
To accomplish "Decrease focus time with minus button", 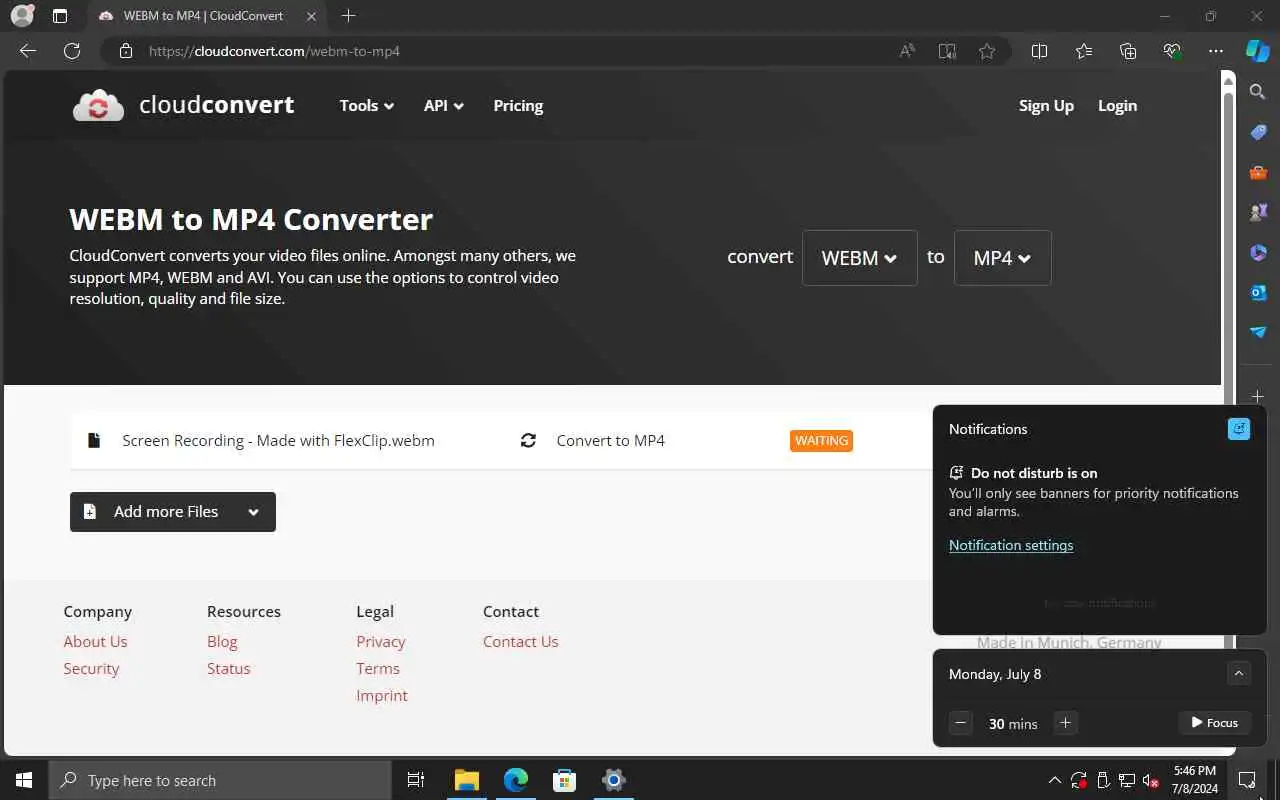I will coord(961,723).
